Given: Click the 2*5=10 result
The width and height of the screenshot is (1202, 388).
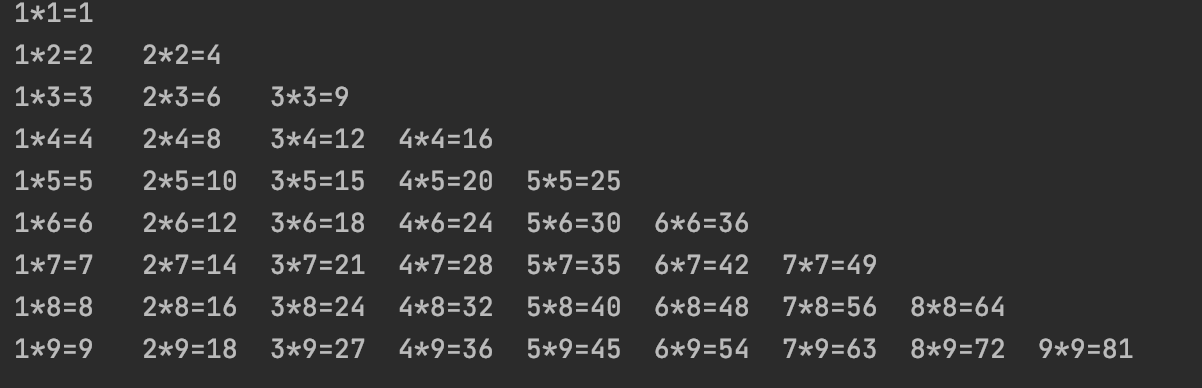Looking at the screenshot, I should tap(190, 182).
